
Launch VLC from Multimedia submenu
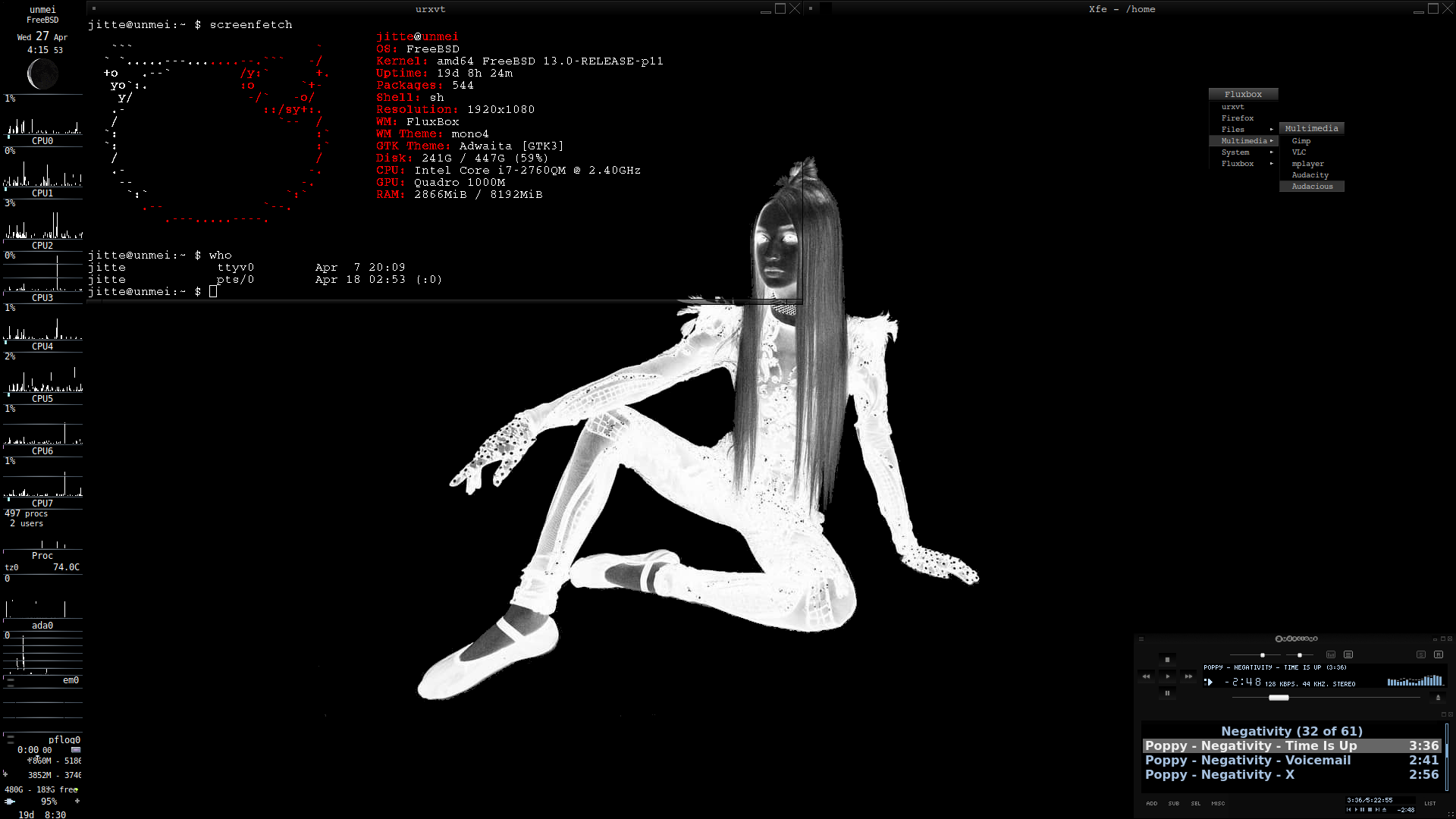pyautogui.click(x=1312, y=152)
